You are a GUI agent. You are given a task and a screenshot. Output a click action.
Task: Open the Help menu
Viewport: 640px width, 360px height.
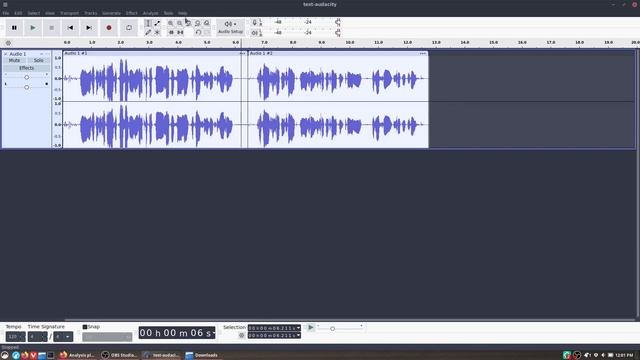pyautogui.click(x=182, y=13)
